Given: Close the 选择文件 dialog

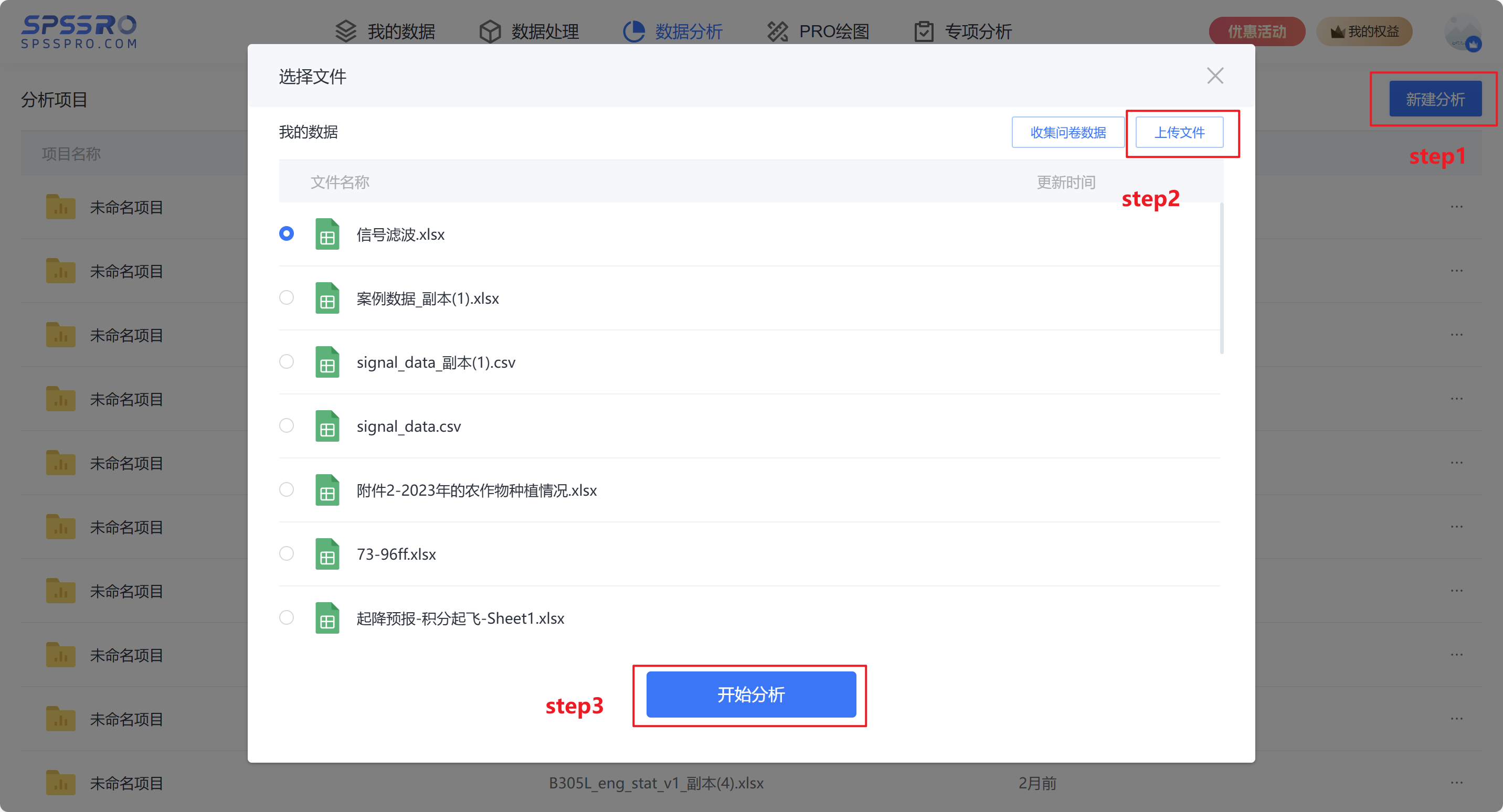Looking at the screenshot, I should coord(1215,76).
